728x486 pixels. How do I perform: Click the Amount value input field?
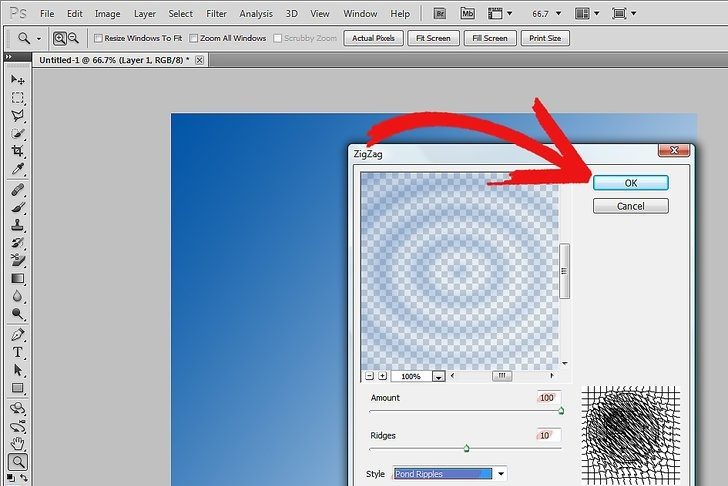(546, 398)
